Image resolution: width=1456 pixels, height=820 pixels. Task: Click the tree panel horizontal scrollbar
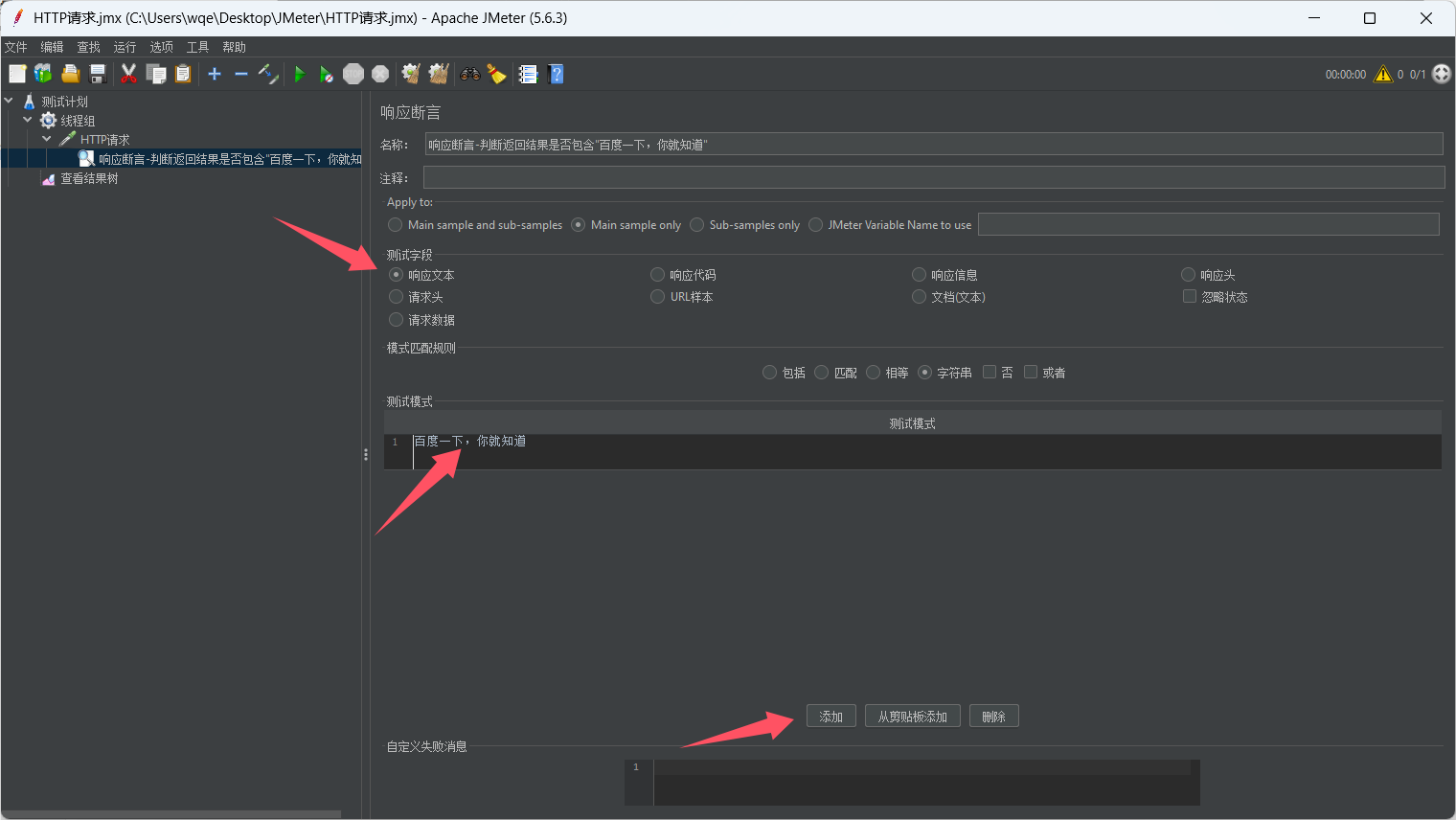[171, 814]
